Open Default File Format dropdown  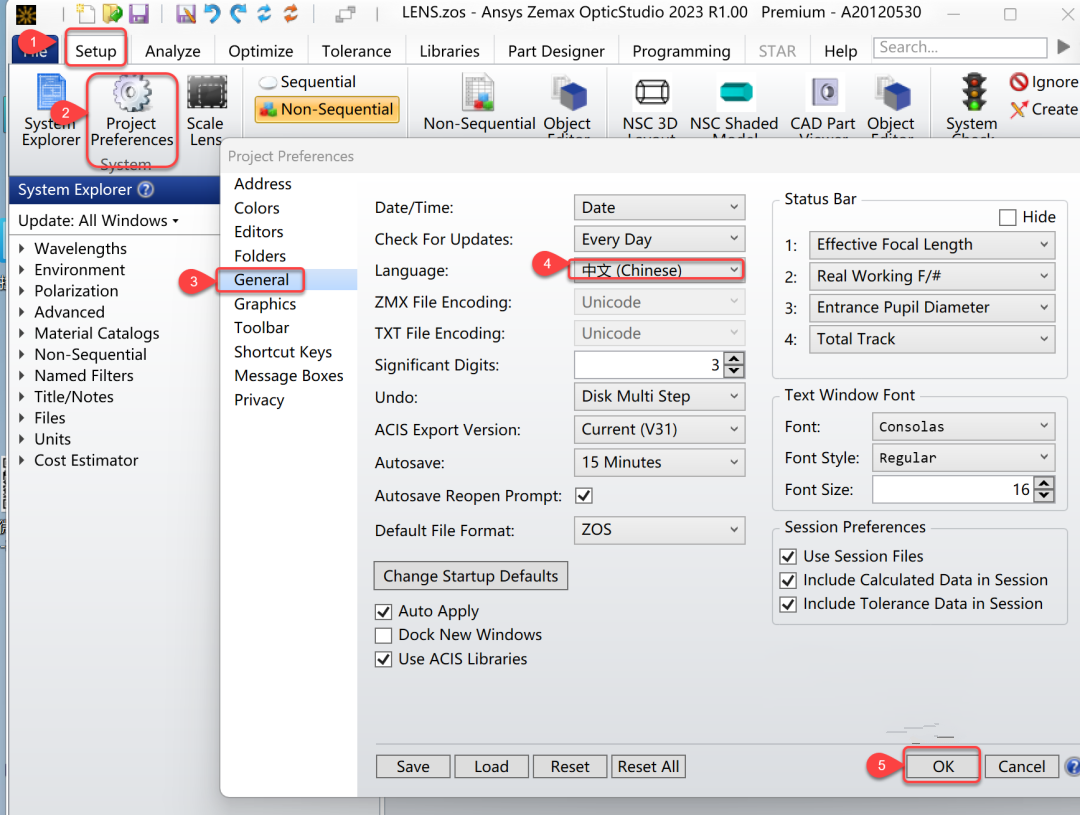659,530
